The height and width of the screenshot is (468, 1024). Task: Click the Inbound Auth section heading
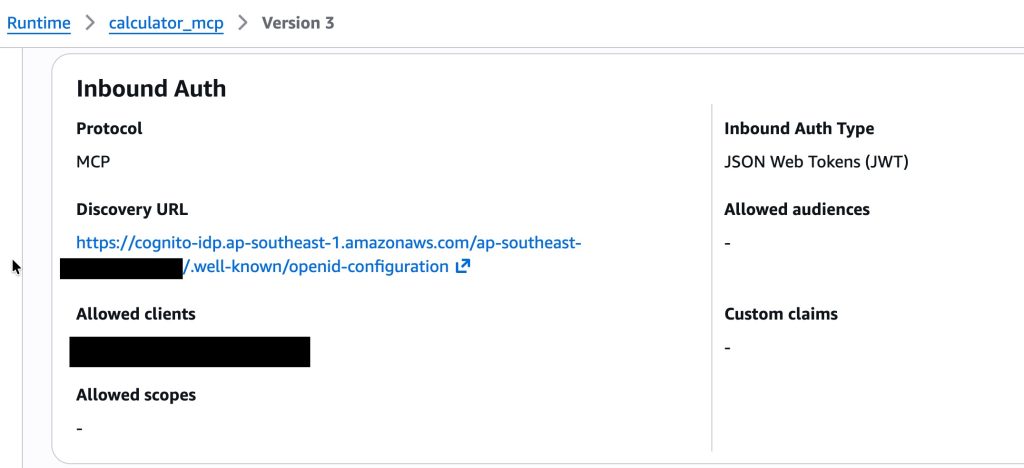point(151,88)
